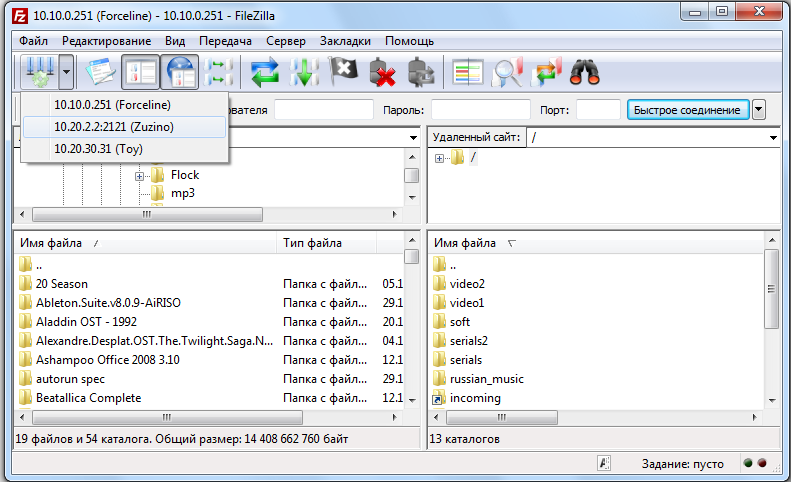The height and width of the screenshot is (482, 791).
Task: Focus the Порт input field
Action: (x=598, y=110)
